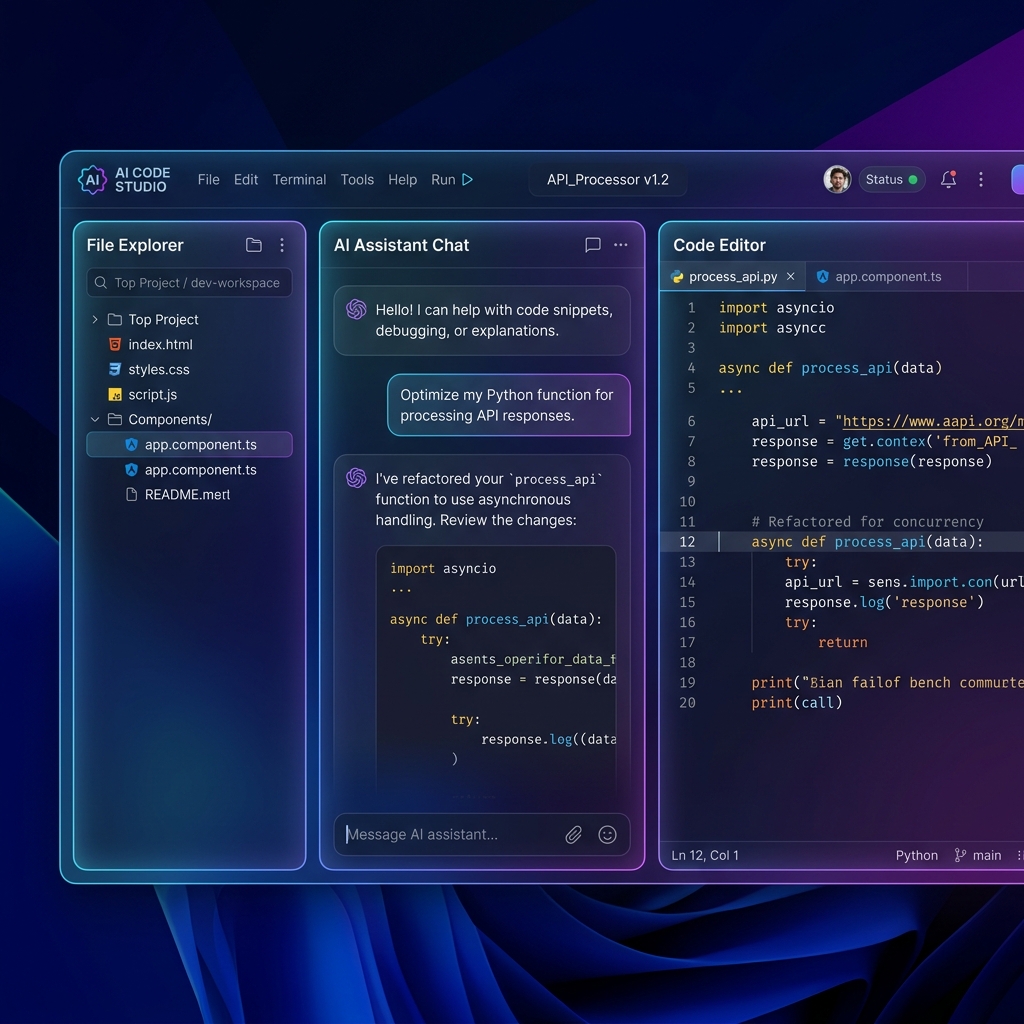
Task: Click the AI Code Studio logo
Action: [x=124, y=180]
